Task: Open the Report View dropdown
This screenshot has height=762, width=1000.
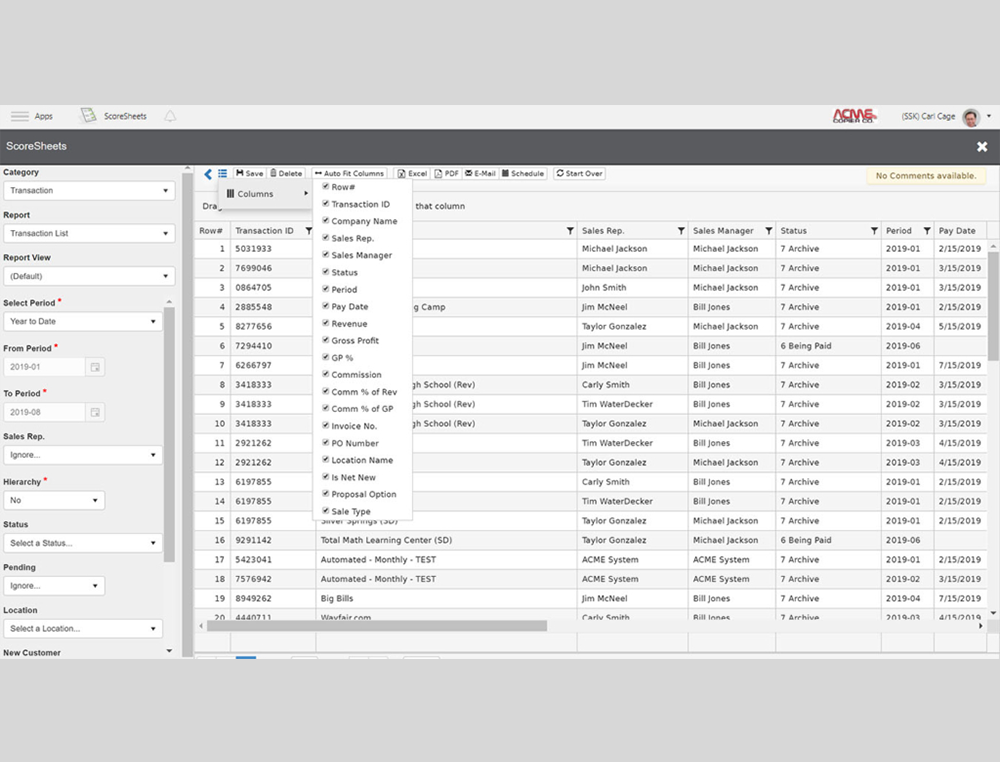Action: (x=89, y=276)
